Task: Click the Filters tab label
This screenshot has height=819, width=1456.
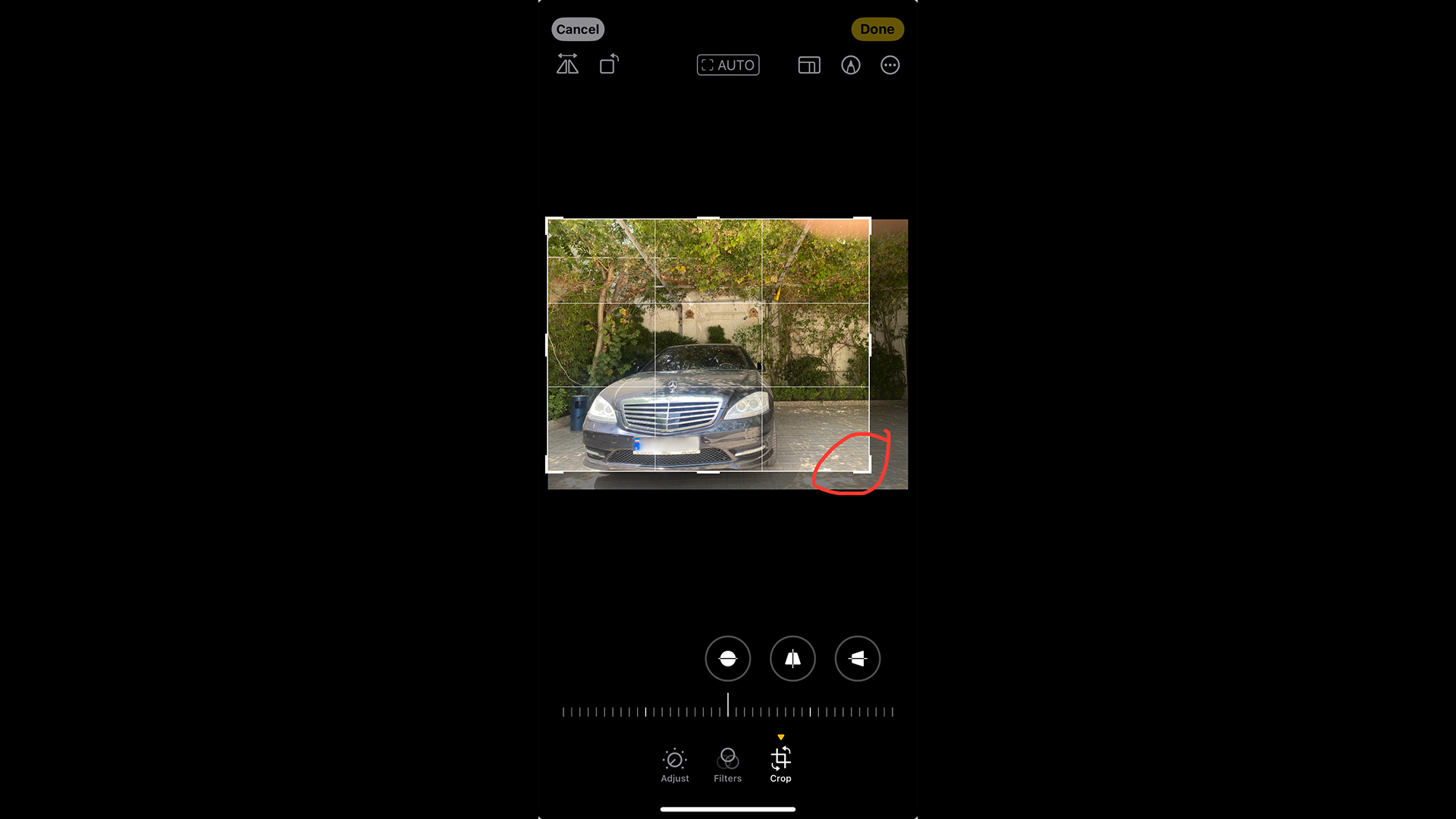Action: pos(727,778)
